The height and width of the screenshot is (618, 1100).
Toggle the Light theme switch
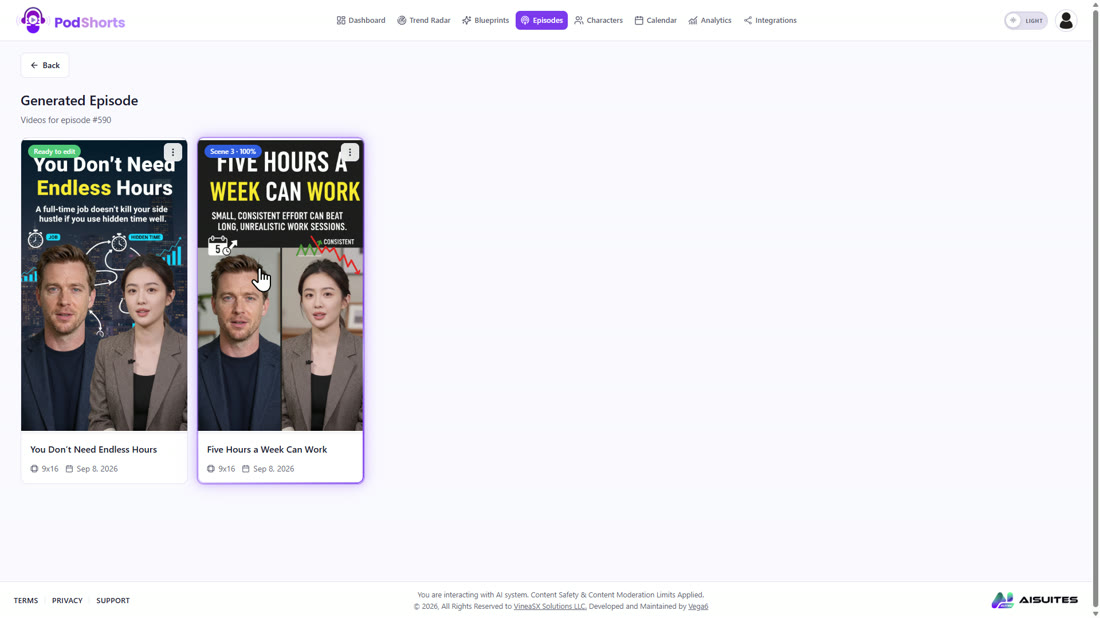pyautogui.click(x=1026, y=20)
